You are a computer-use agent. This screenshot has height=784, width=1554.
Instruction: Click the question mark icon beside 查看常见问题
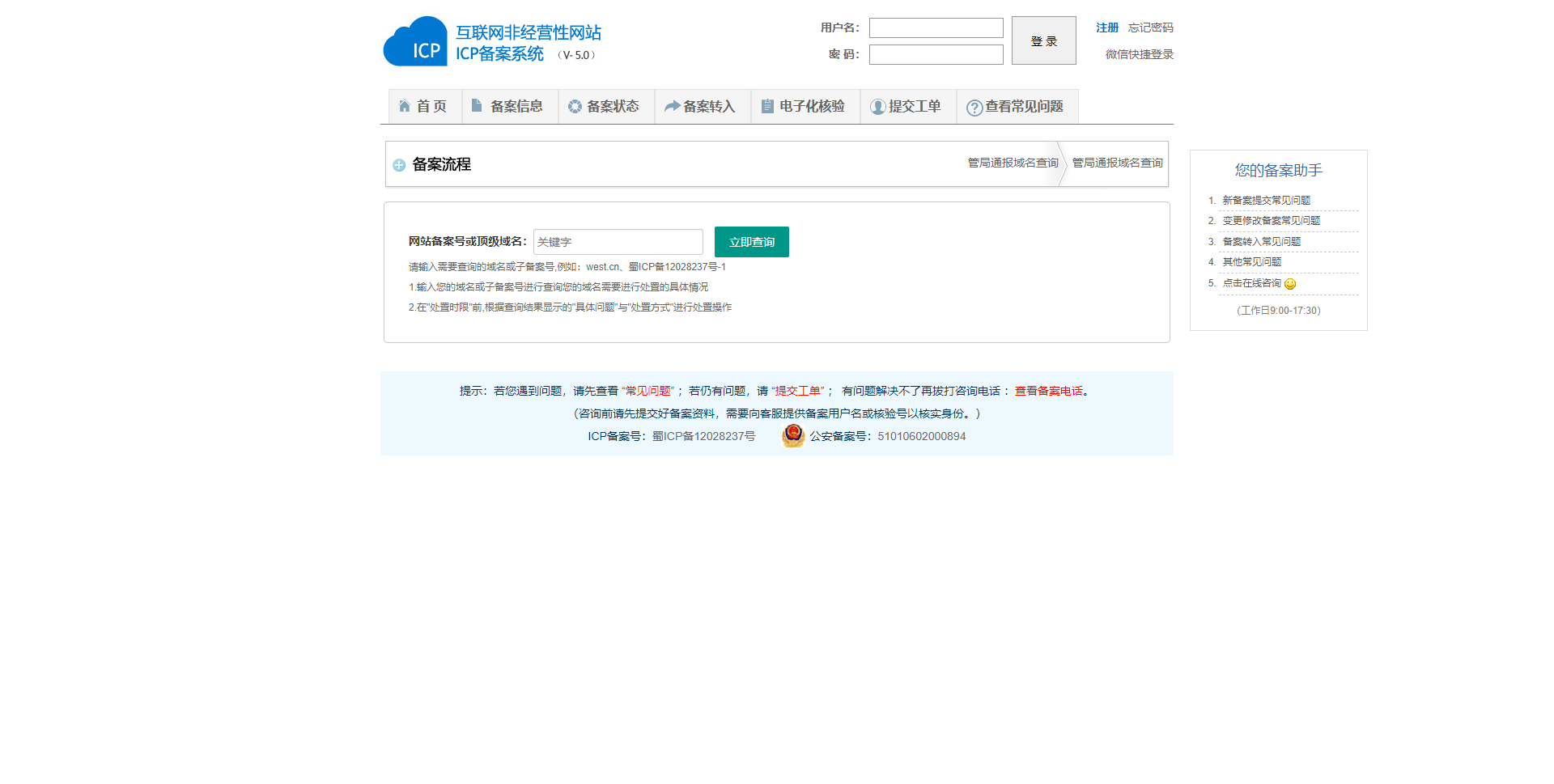click(974, 108)
